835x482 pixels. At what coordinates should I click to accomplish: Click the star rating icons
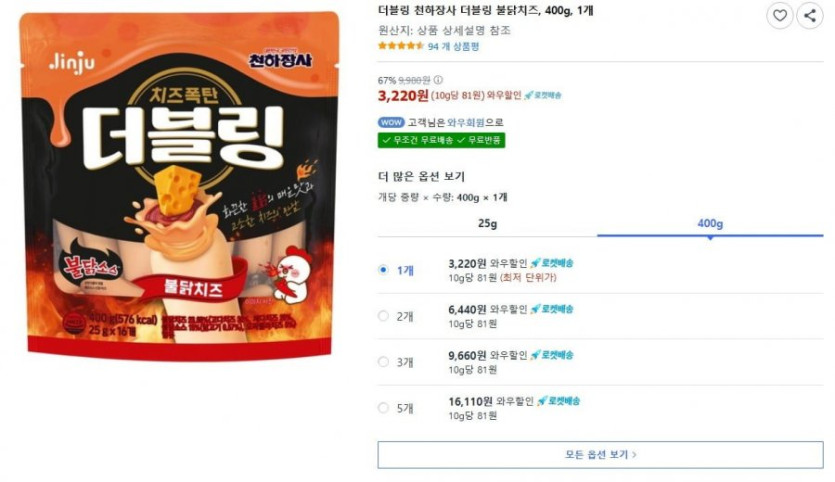tap(401, 46)
